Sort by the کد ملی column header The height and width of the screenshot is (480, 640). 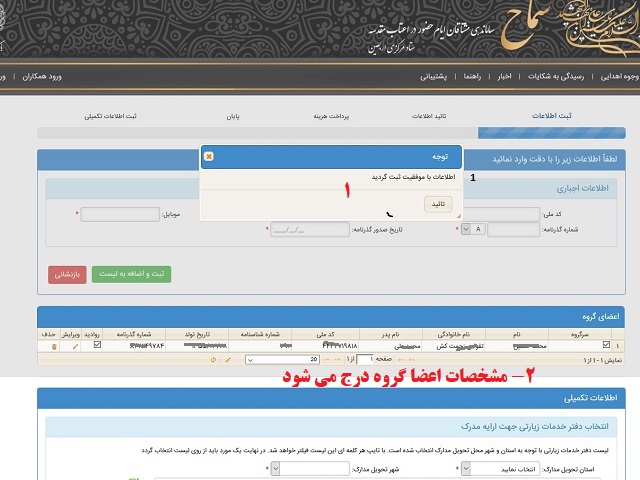[x=325, y=334]
